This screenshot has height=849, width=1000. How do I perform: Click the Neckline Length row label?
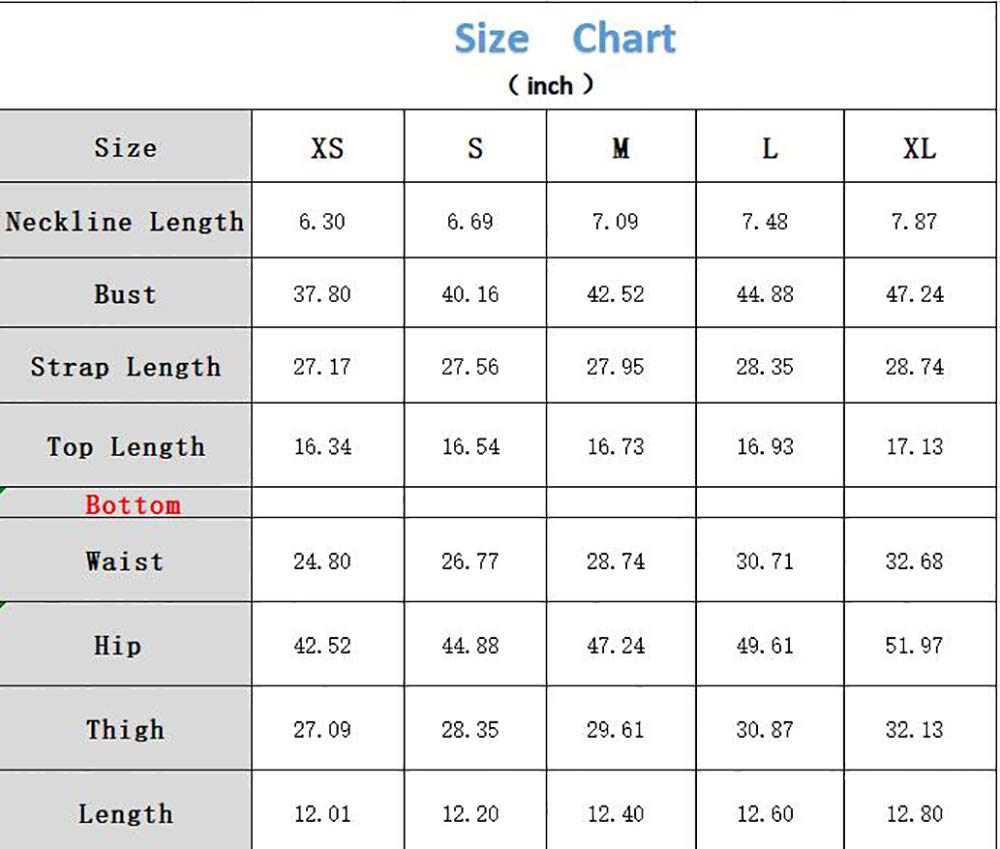click(x=125, y=221)
